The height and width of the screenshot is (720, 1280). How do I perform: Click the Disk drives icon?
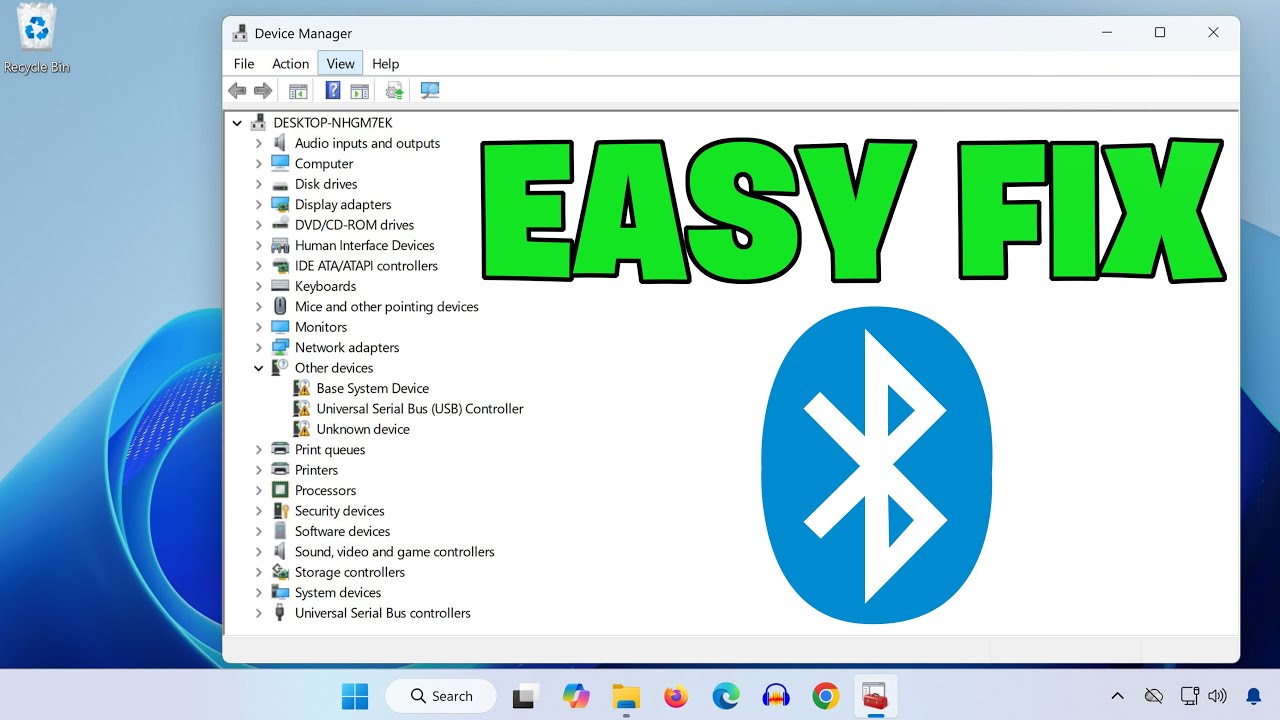click(x=280, y=184)
